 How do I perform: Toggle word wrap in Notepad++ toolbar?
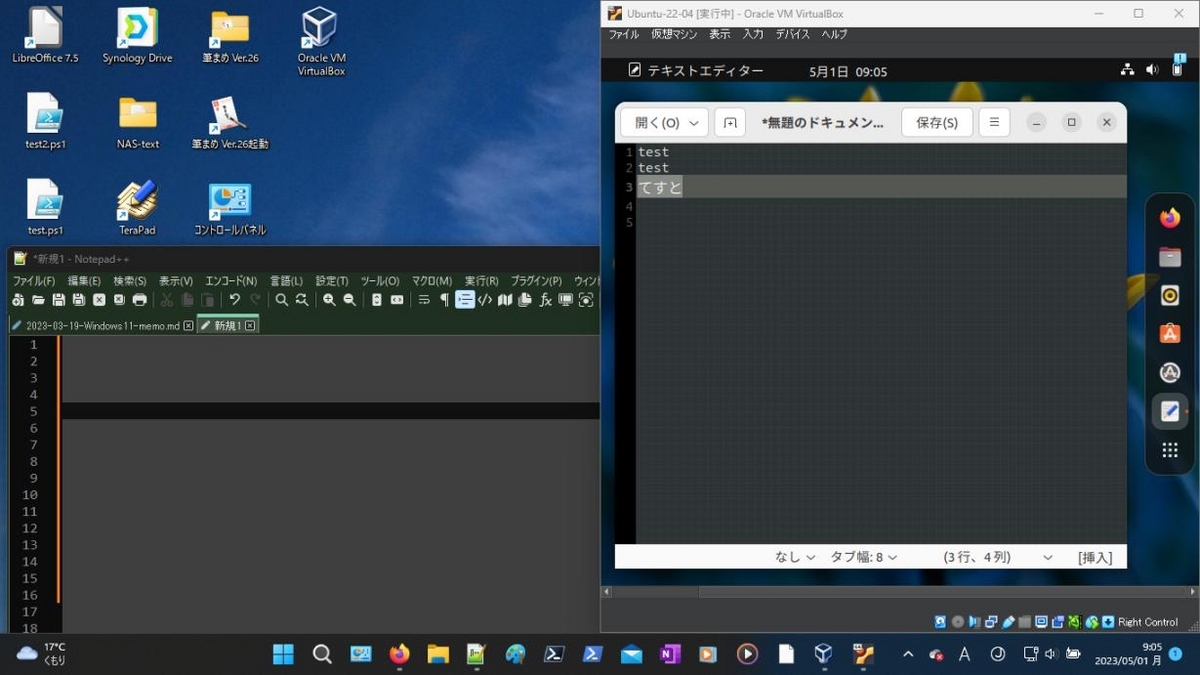(x=424, y=300)
